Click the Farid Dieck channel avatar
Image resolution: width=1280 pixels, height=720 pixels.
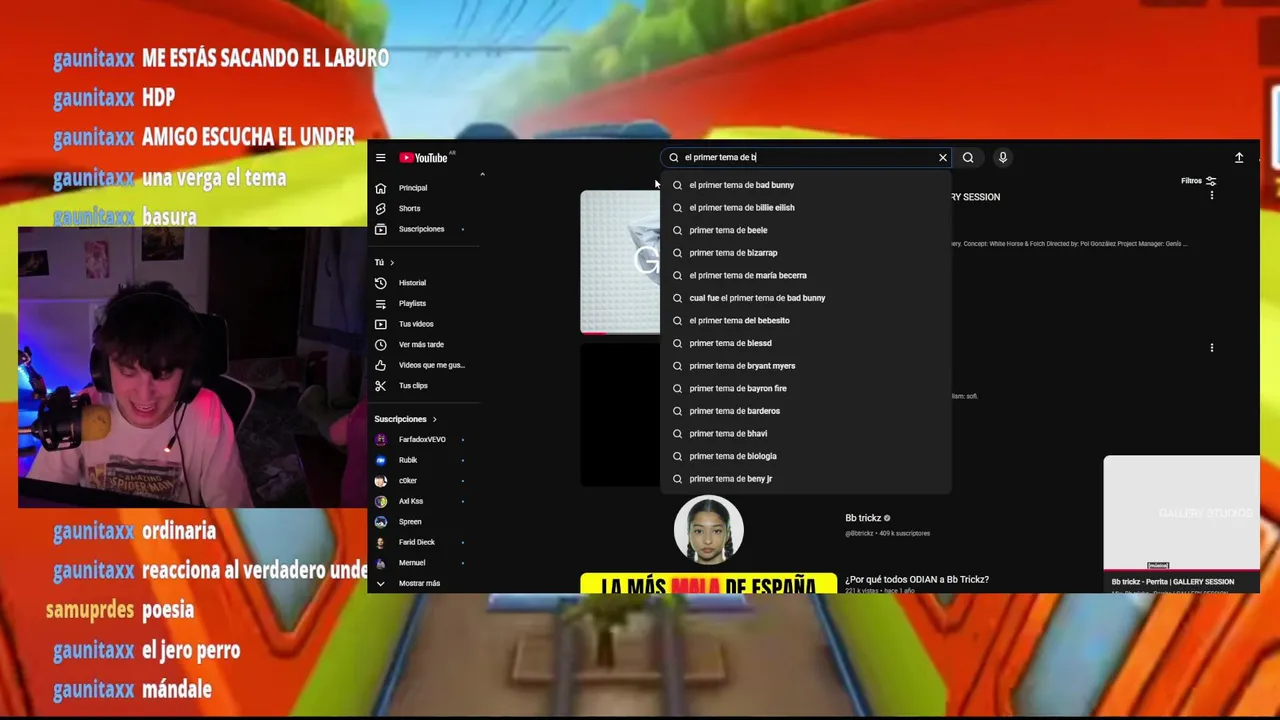[380, 542]
